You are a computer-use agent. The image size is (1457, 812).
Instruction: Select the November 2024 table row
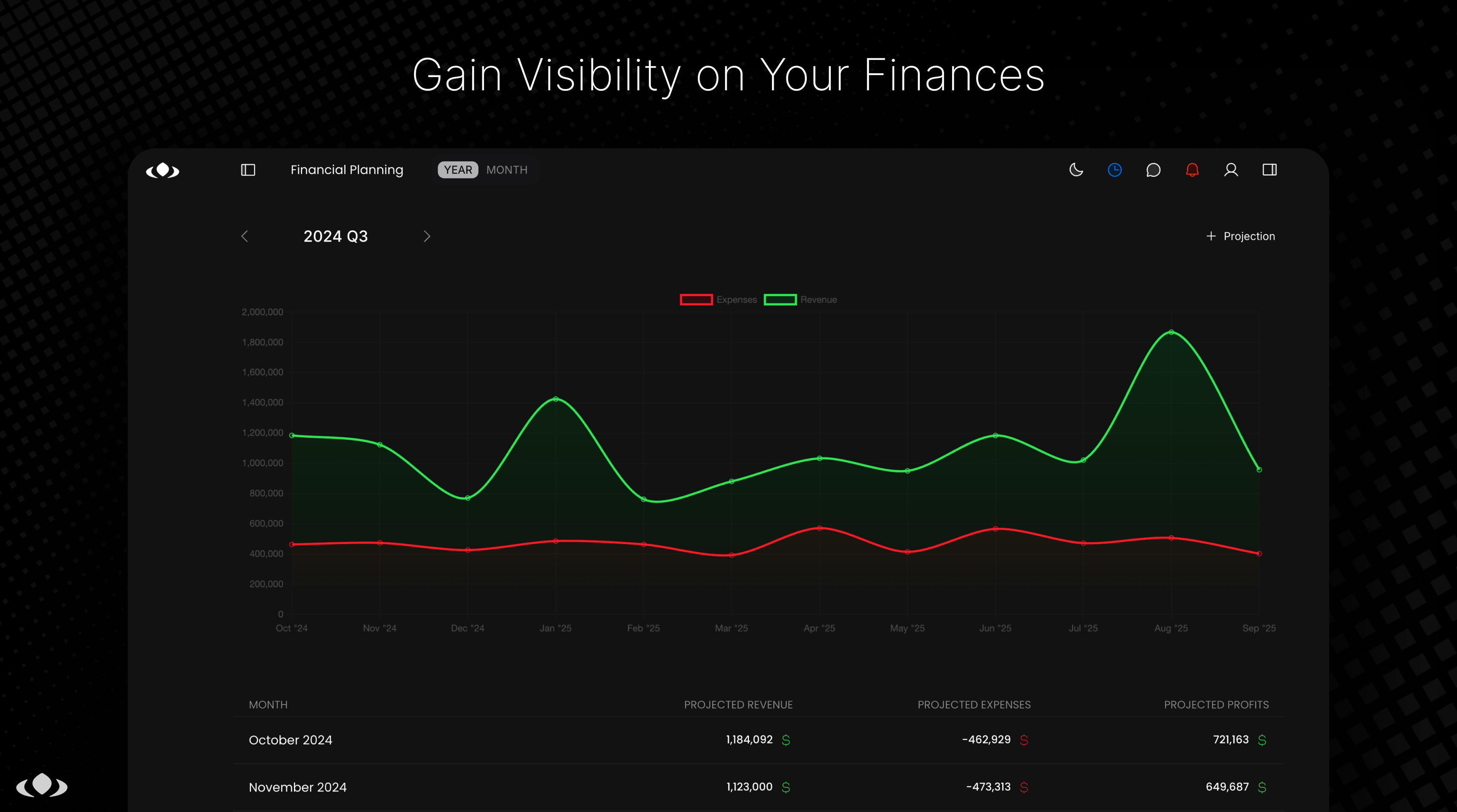(x=758, y=786)
